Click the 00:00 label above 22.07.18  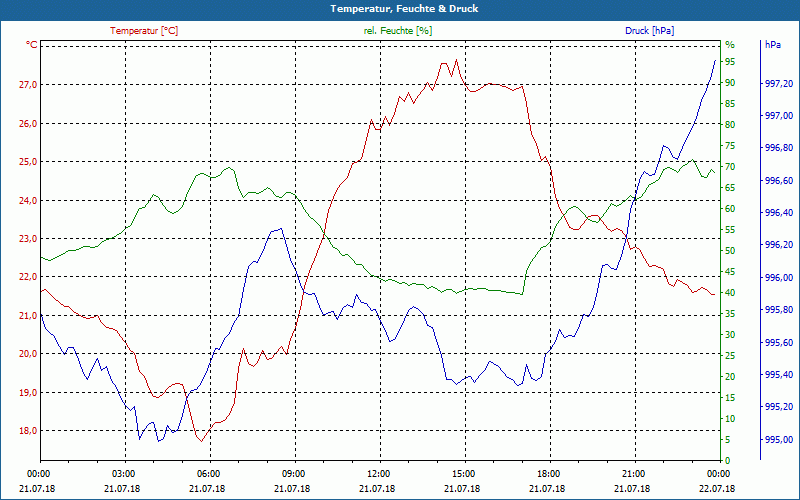tap(717, 473)
